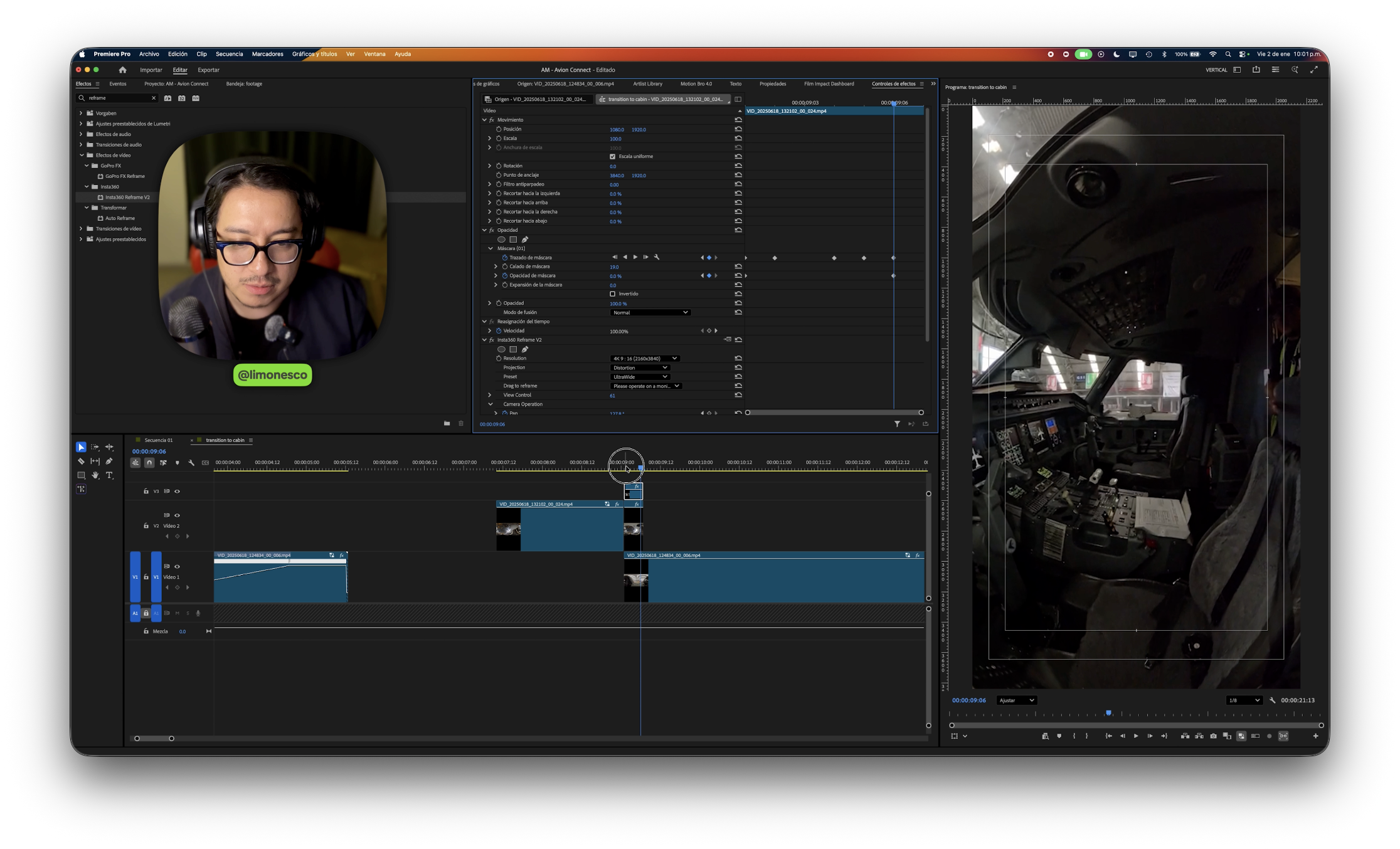Select the Pen tool in tools panel
The width and height of the screenshot is (1400, 849).
(x=109, y=461)
